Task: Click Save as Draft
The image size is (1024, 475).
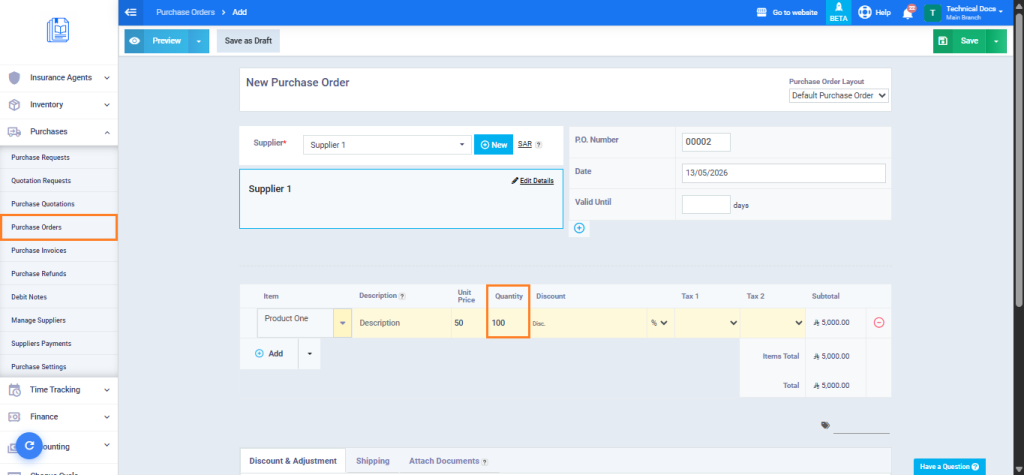Action: [x=248, y=41]
